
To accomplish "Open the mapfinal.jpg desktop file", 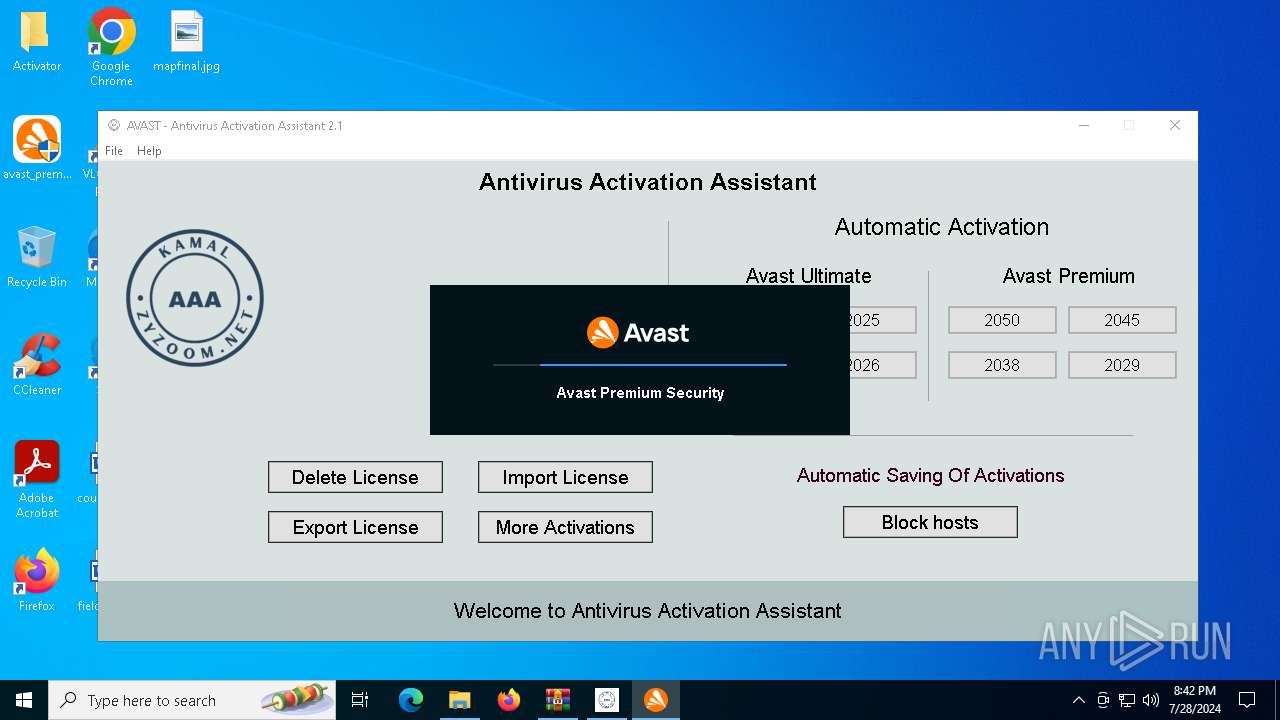I will [x=186, y=41].
